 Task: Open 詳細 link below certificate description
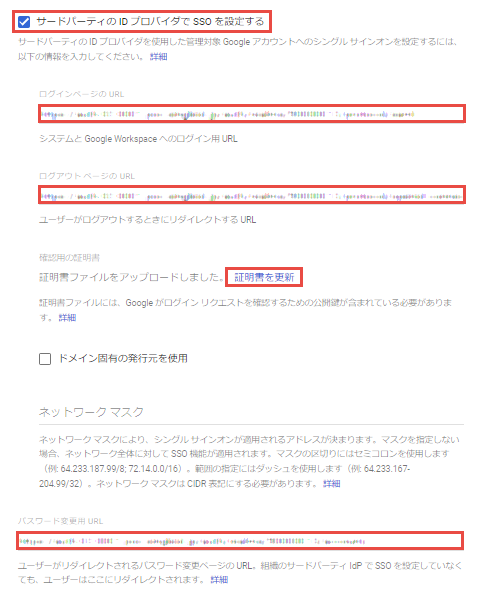tap(67, 318)
